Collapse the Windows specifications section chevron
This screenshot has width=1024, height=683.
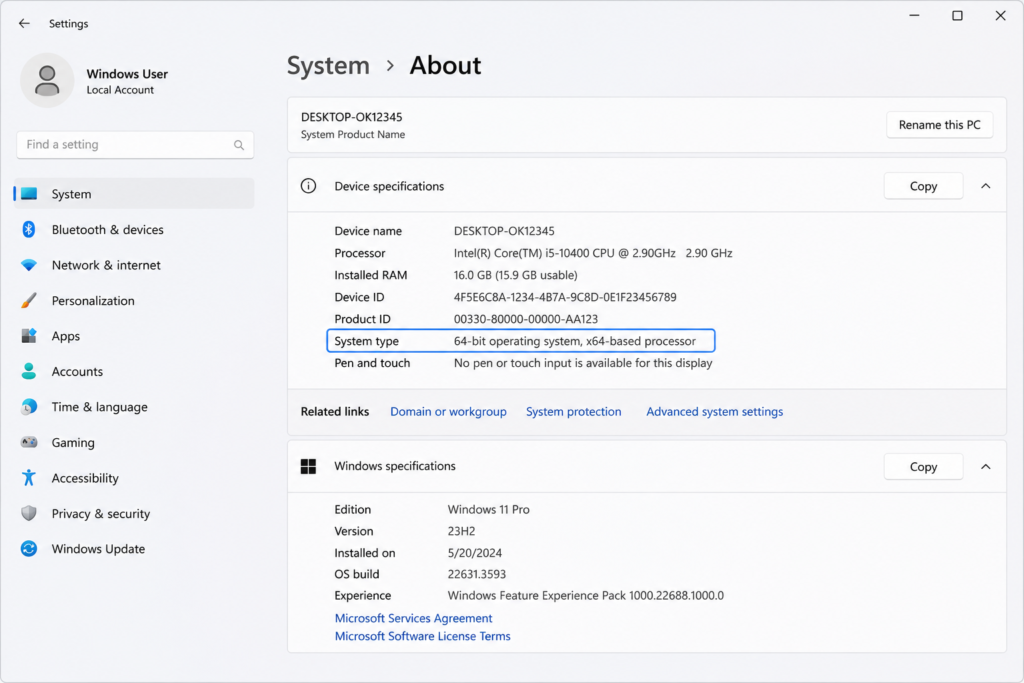click(x=985, y=467)
